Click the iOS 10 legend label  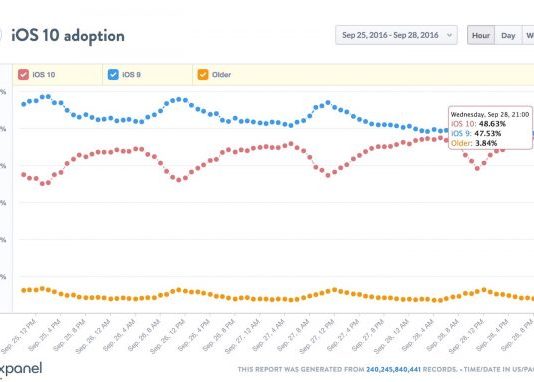tap(44, 75)
